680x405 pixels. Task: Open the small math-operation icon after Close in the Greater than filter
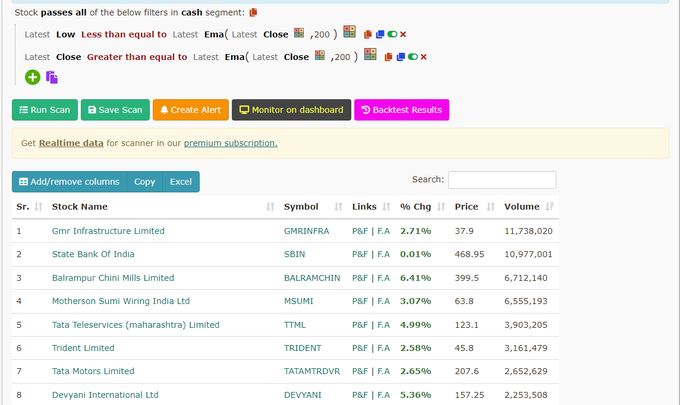320,56
